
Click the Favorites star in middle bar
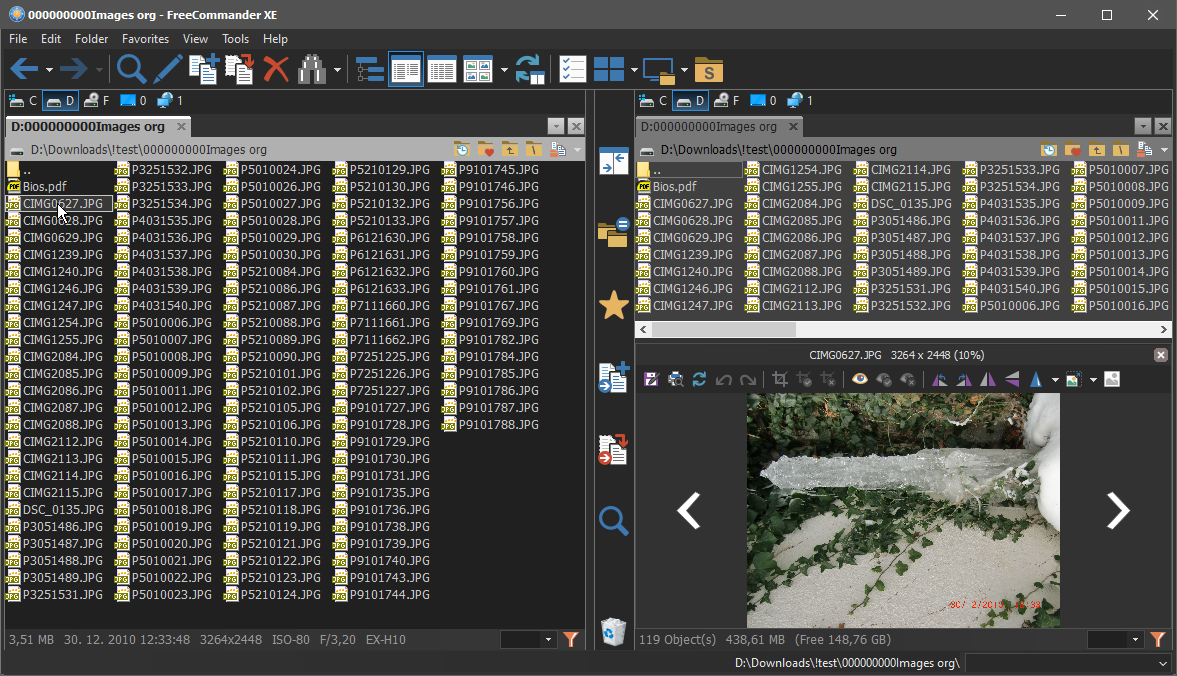(613, 306)
